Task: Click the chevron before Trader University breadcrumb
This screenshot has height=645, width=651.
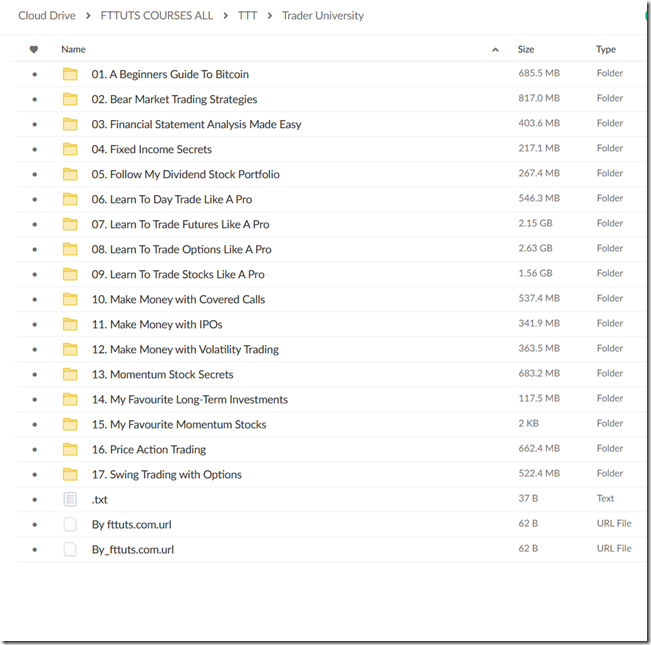Action: tap(270, 16)
